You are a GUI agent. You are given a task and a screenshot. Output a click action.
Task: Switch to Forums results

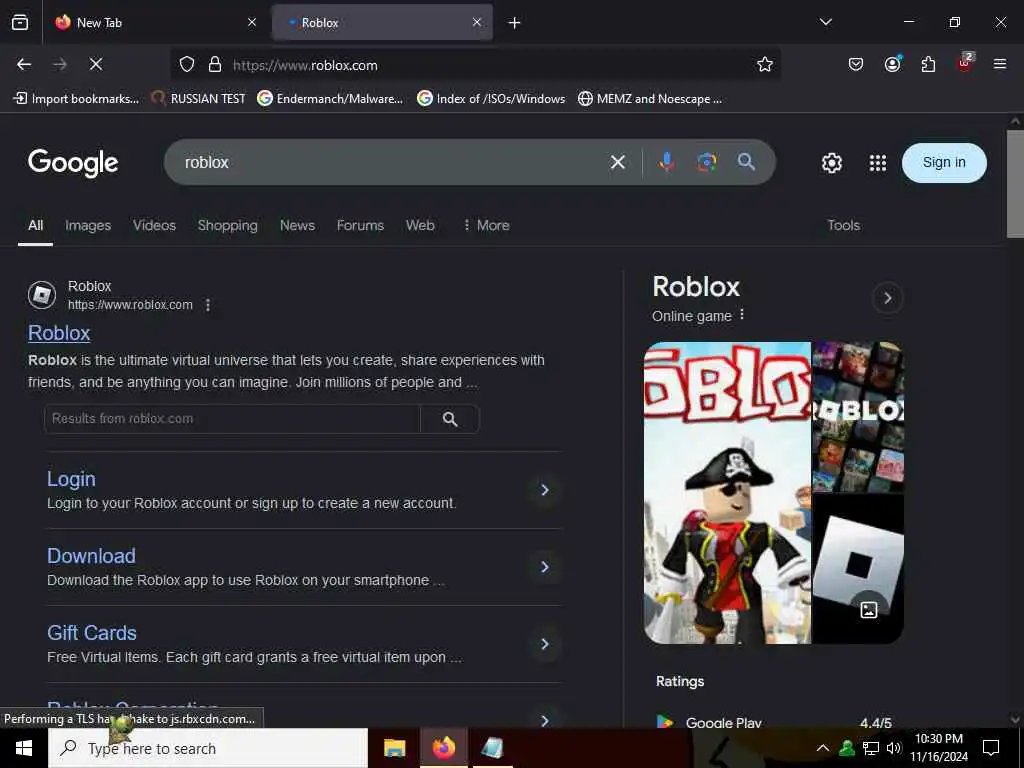(360, 225)
